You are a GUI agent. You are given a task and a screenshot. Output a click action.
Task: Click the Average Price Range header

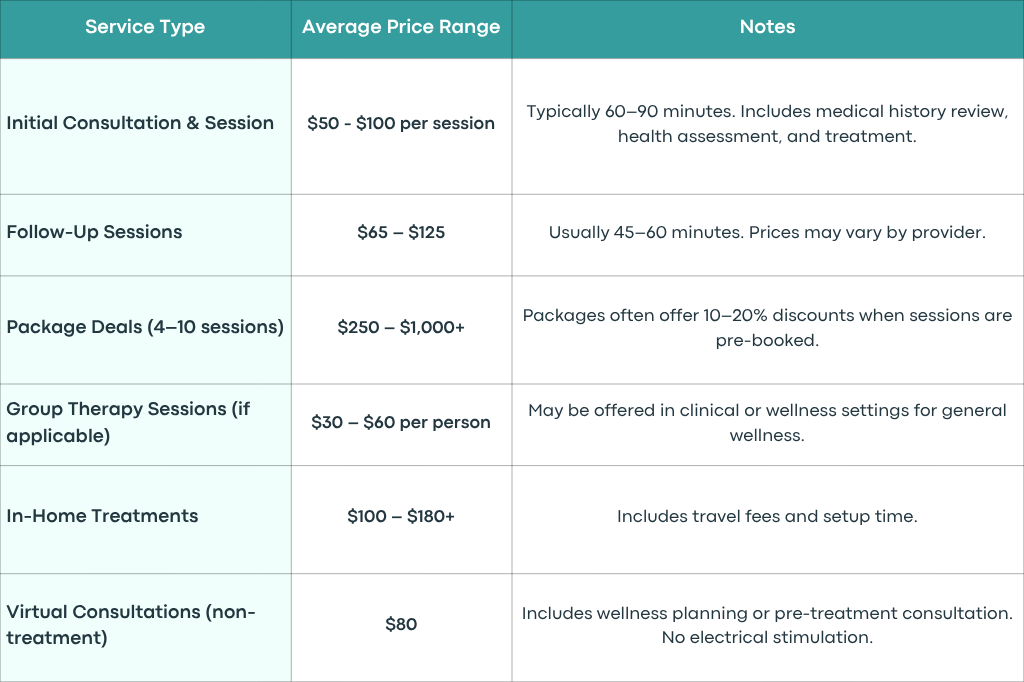click(401, 27)
